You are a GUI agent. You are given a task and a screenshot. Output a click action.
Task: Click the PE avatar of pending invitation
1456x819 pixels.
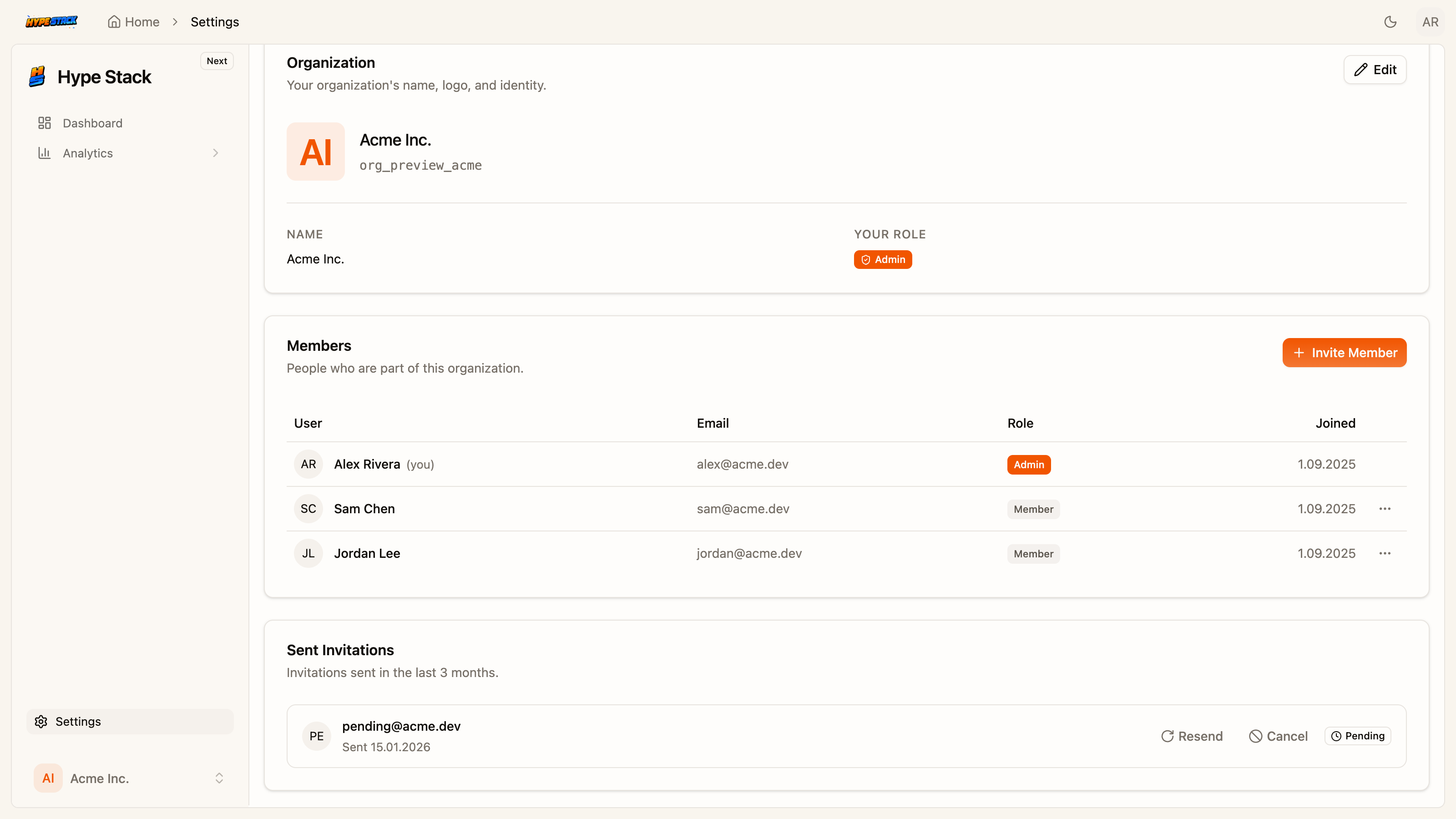[316, 735]
